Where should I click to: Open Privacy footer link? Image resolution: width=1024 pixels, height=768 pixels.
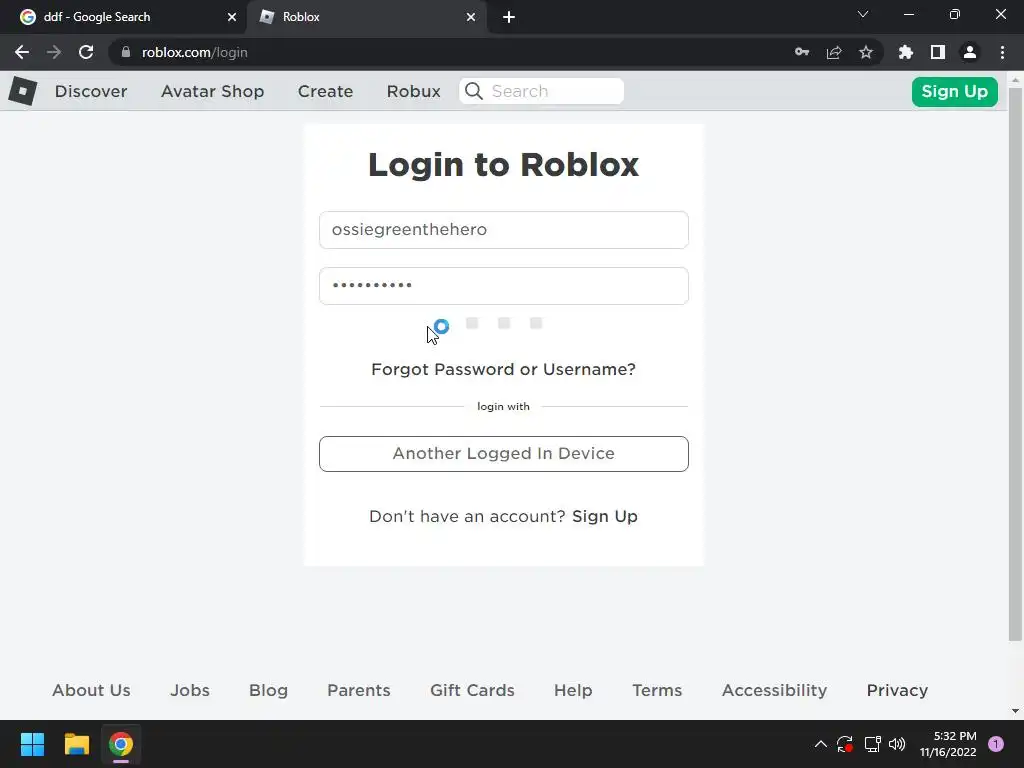pos(897,690)
